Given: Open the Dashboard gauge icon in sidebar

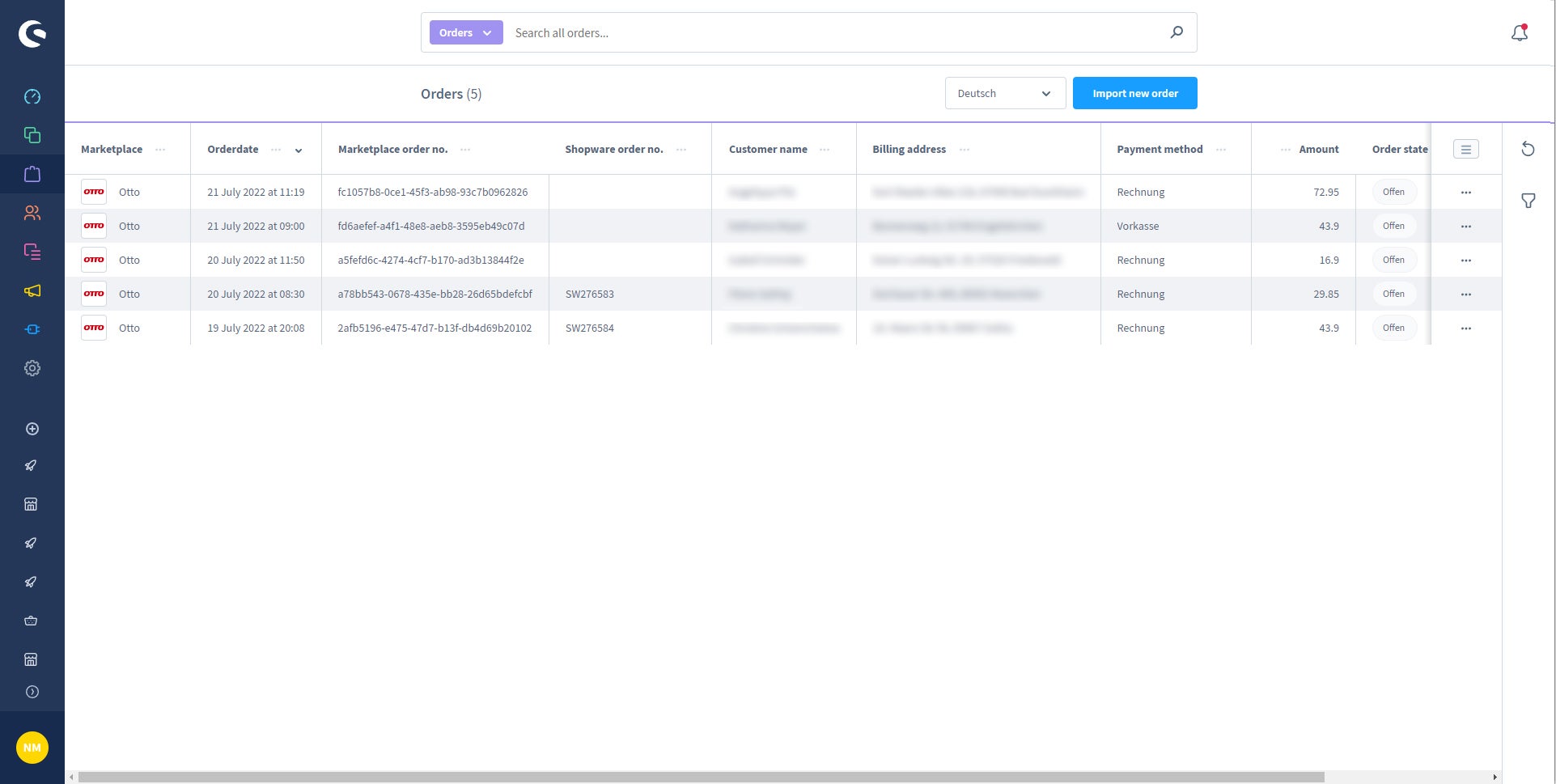Looking at the screenshot, I should coord(32,96).
